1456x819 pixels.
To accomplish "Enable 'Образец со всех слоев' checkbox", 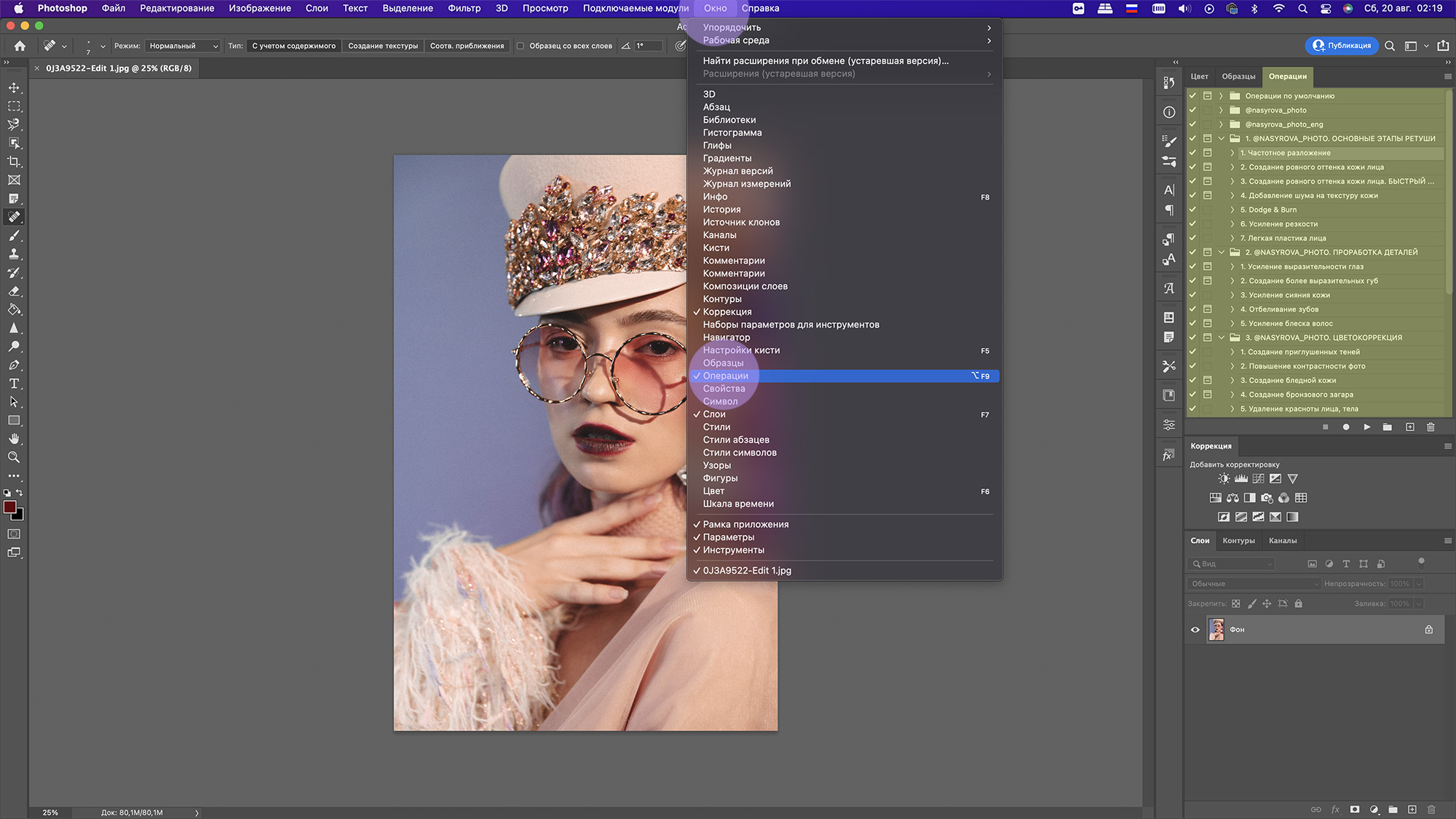I will click(521, 46).
